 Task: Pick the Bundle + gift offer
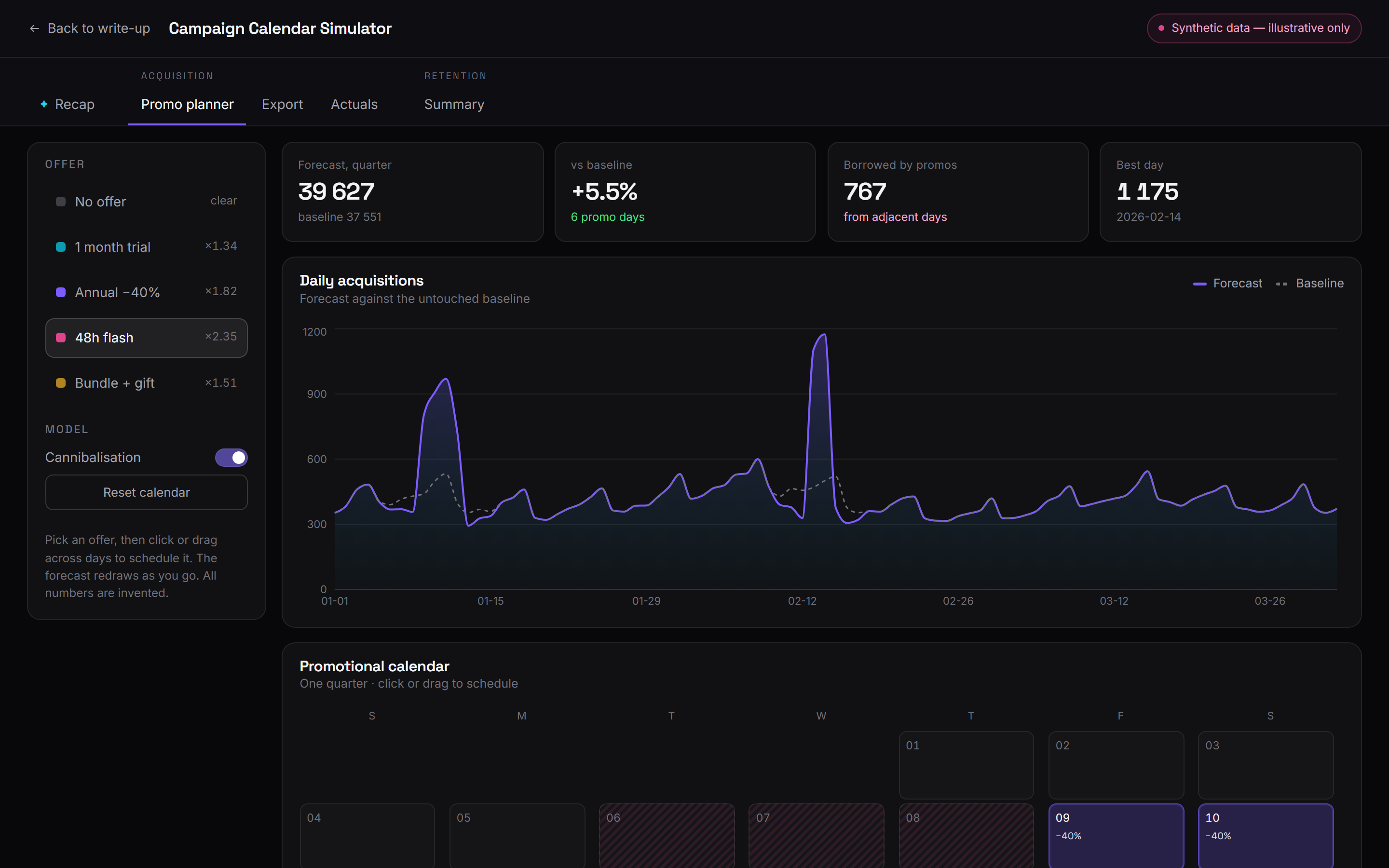[146, 383]
